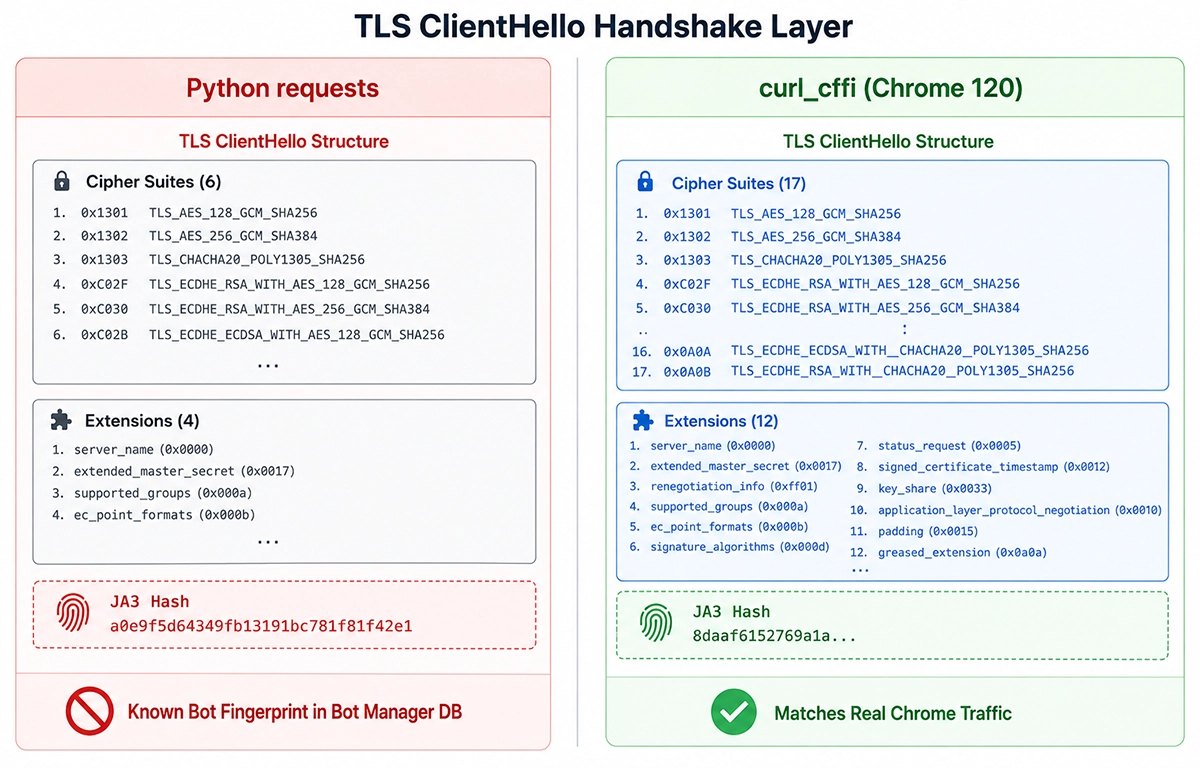Select TLS_AES_256_GCM_SHA384 in the Python requests list
This screenshot has width=1200, height=768.
233,236
